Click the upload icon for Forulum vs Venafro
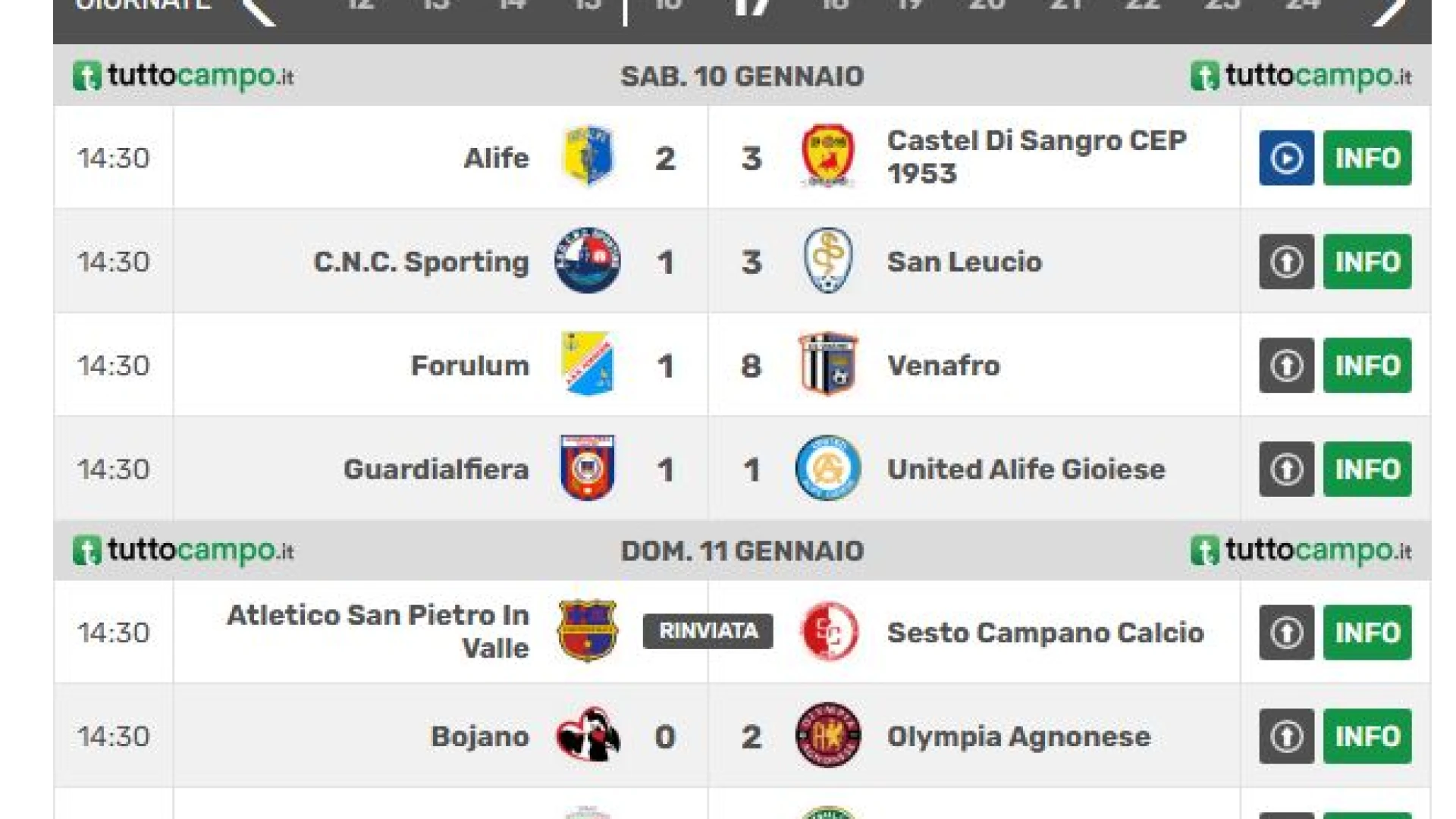The height and width of the screenshot is (819, 1456). point(1286,366)
